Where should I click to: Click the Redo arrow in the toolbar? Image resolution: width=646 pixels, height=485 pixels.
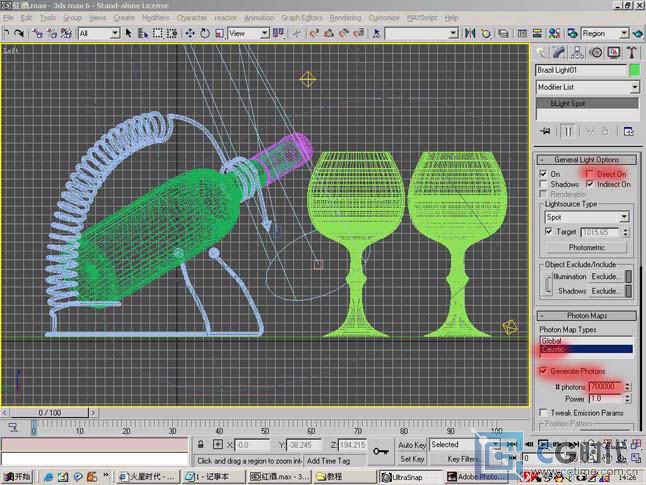19,33
